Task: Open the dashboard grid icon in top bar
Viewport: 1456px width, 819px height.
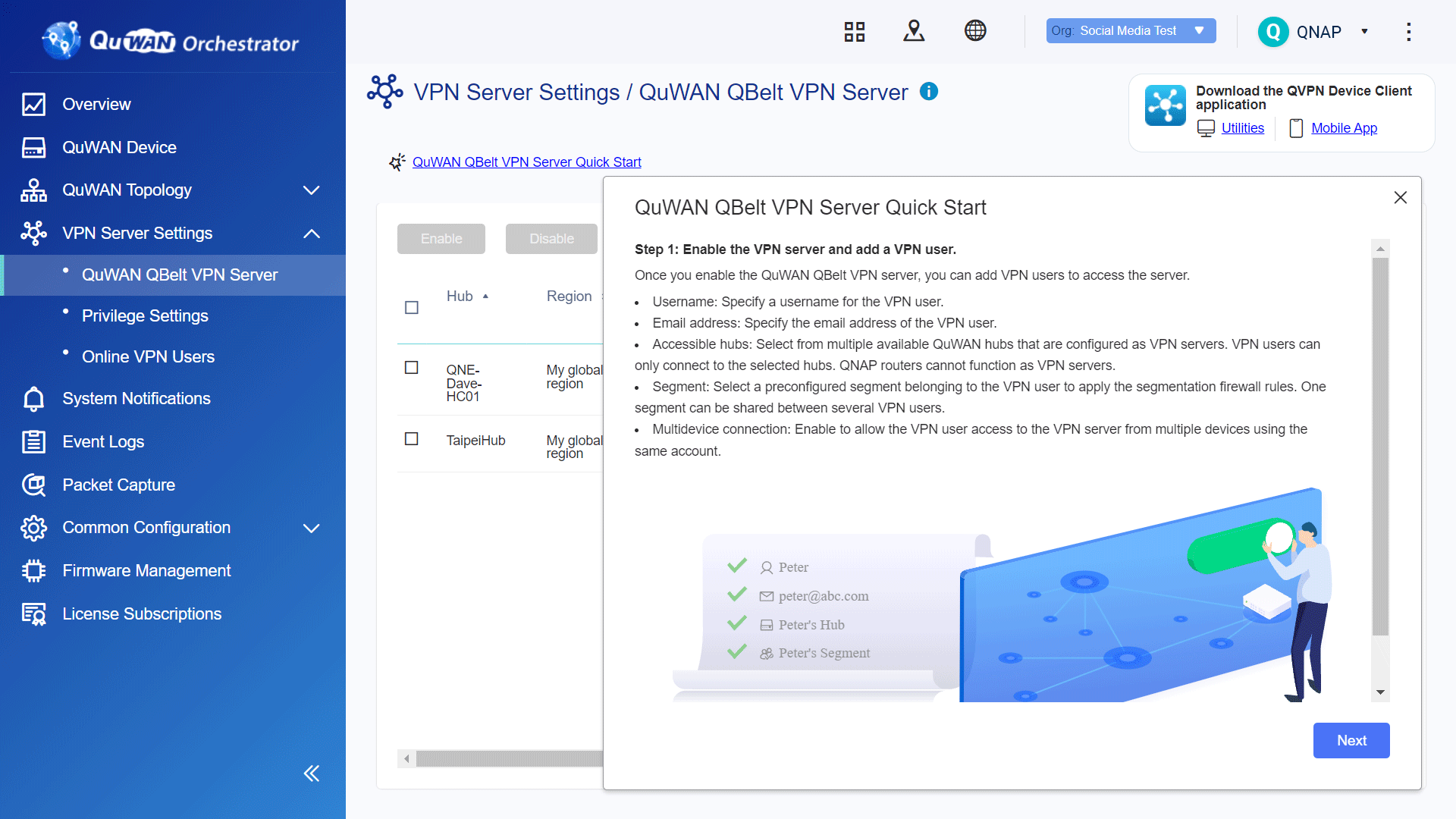Action: 855,31
